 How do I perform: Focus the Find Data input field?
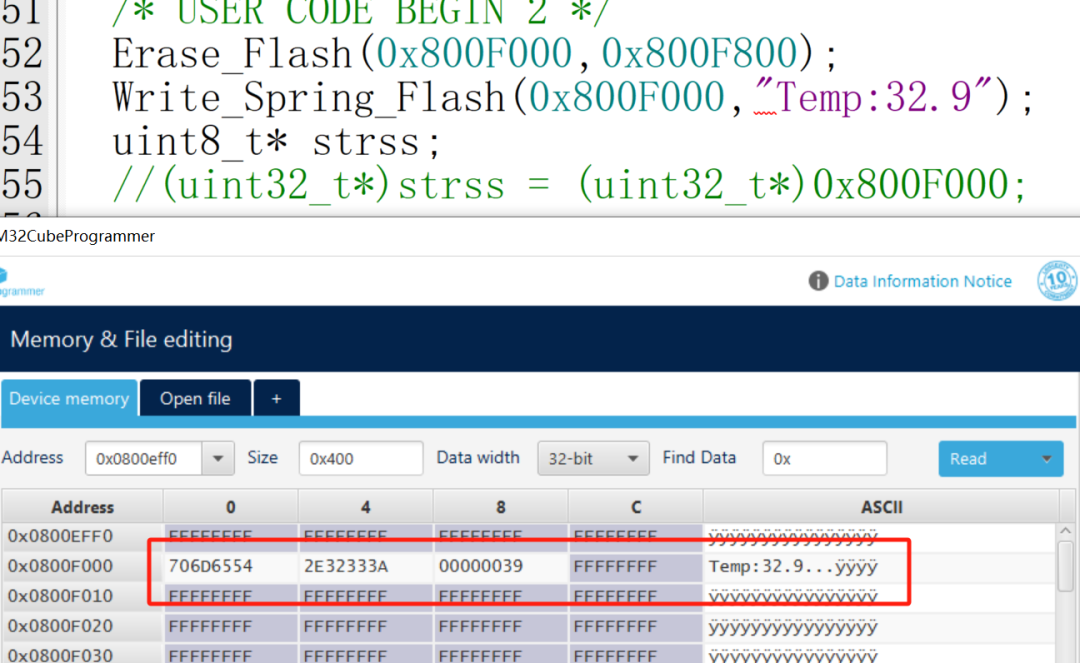pos(824,459)
